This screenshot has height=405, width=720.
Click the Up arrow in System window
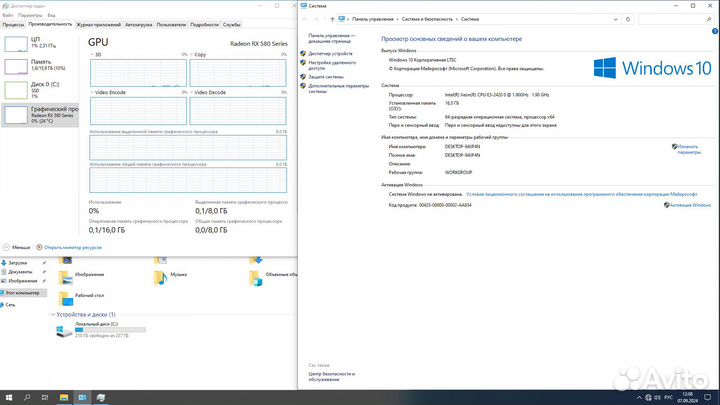[x=332, y=19]
